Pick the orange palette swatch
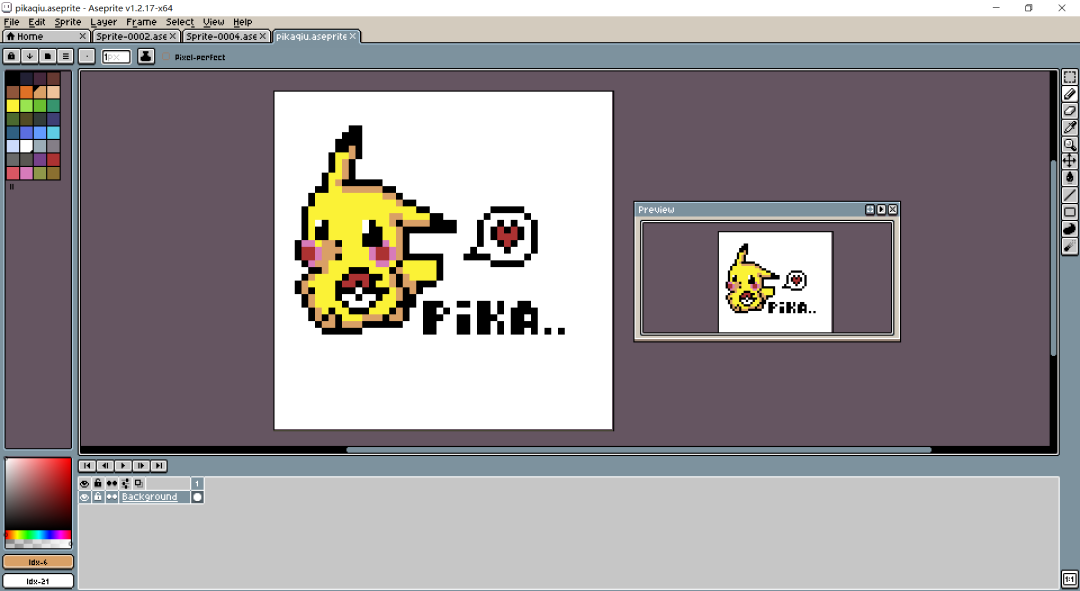This screenshot has width=1080, height=591. pyautogui.click(x=26, y=92)
